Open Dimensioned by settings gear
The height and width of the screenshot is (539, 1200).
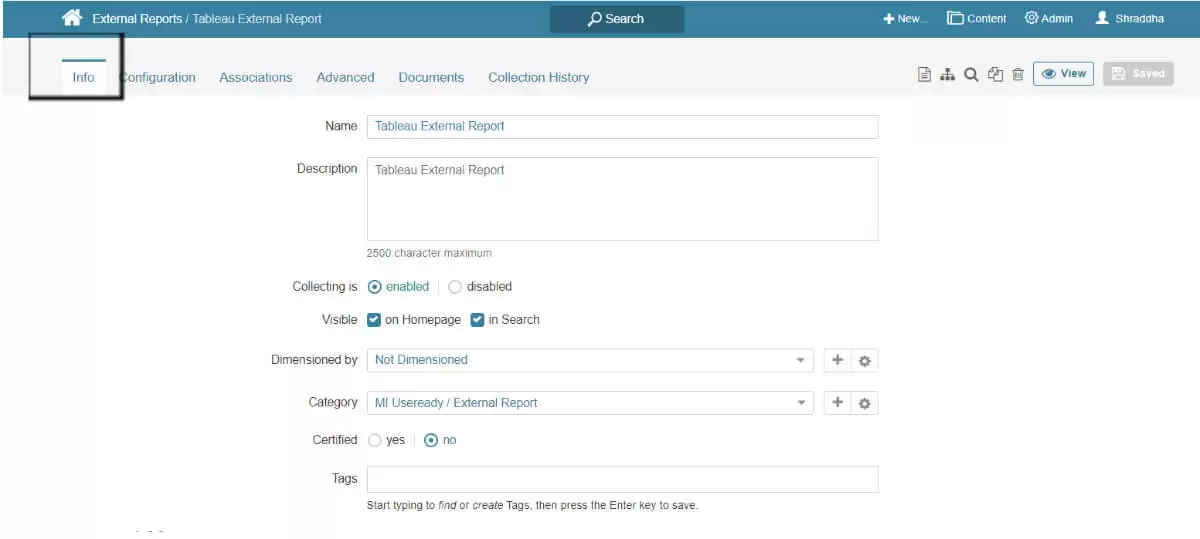(865, 360)
